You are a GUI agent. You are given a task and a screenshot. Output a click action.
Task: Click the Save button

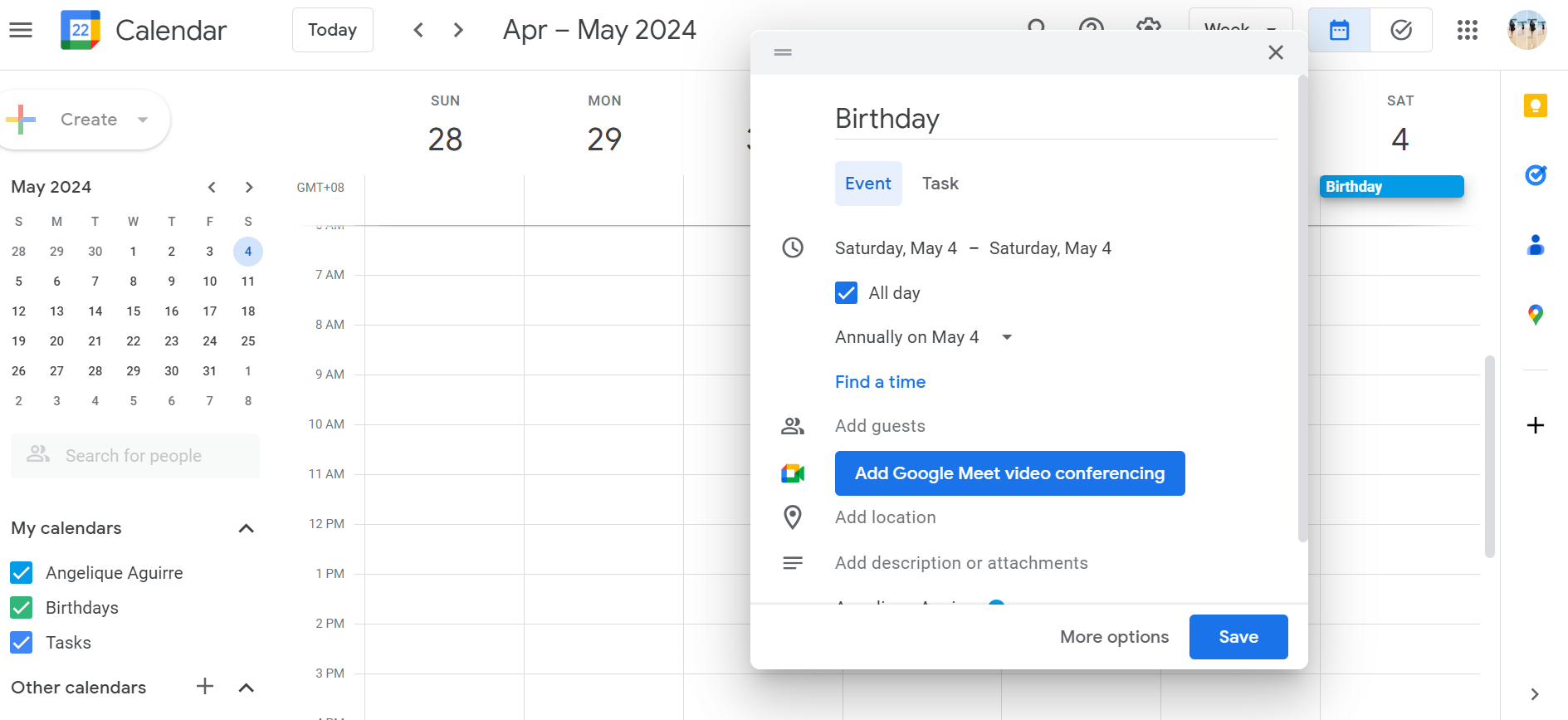[1238, 637]
